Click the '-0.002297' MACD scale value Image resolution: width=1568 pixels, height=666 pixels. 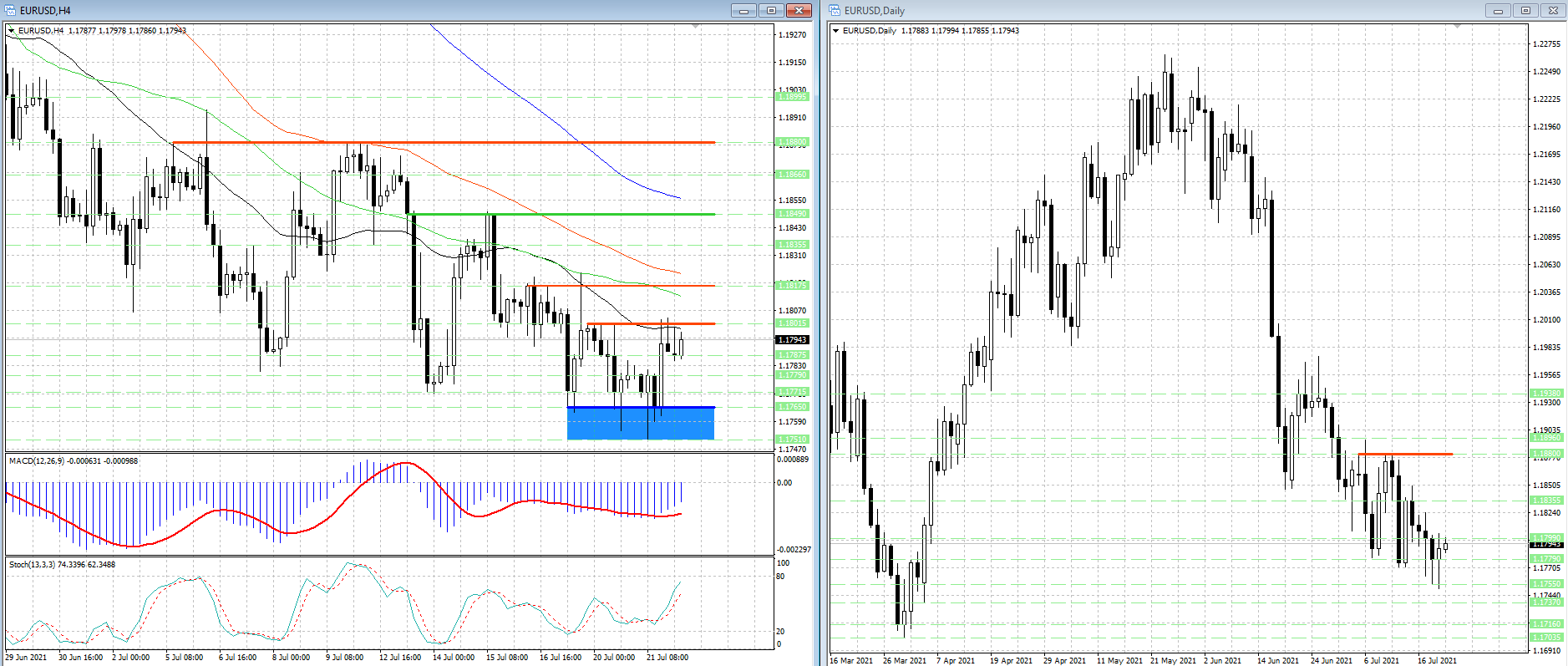tap(794, 550)
